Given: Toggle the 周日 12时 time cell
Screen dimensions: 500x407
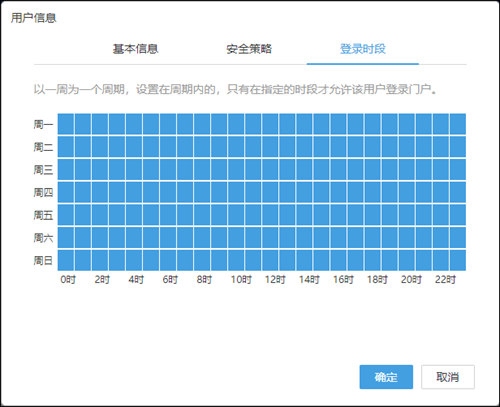Looking at the screenshot, I should (x=270, y=260).
